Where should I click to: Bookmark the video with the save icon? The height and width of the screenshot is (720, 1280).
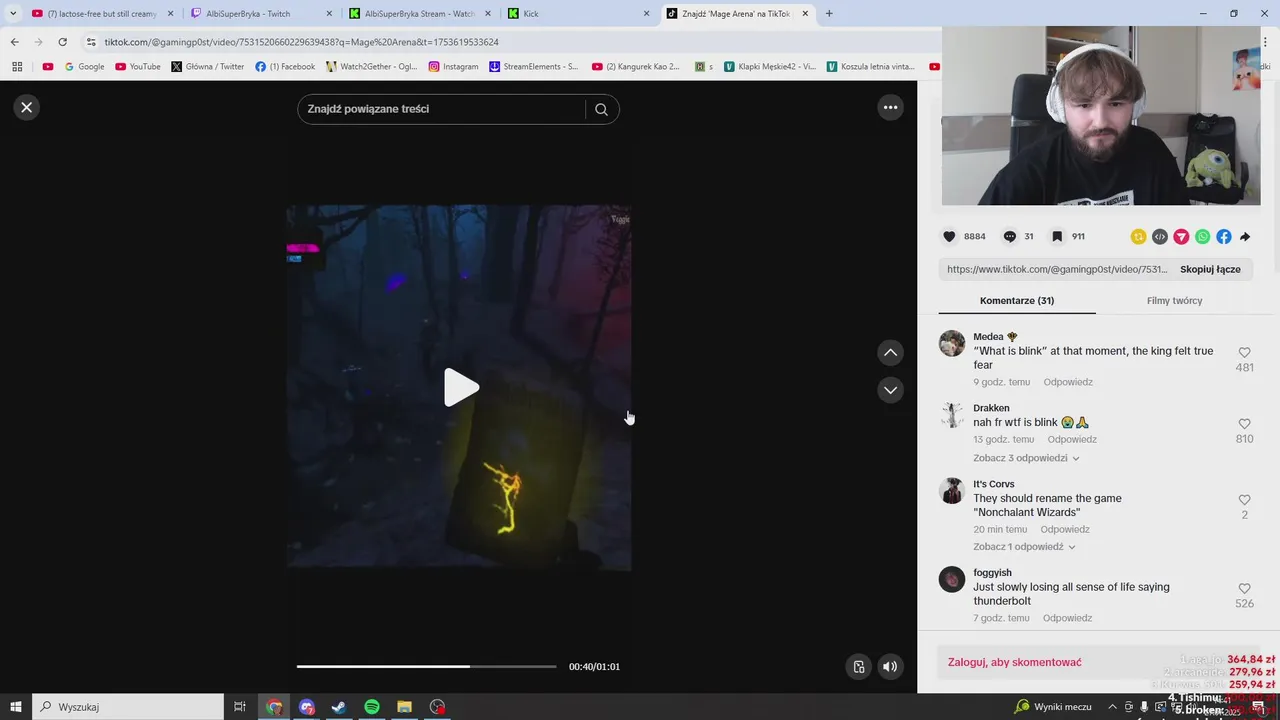click(x=1056, y=237)
